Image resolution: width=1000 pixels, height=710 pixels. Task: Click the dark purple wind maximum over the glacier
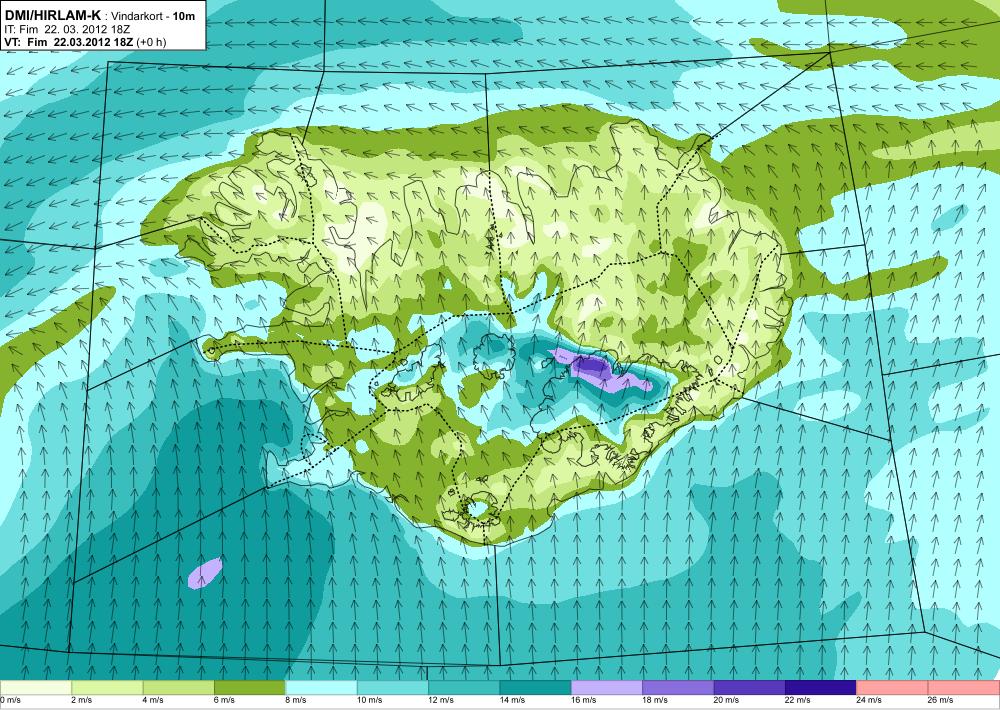592,366
